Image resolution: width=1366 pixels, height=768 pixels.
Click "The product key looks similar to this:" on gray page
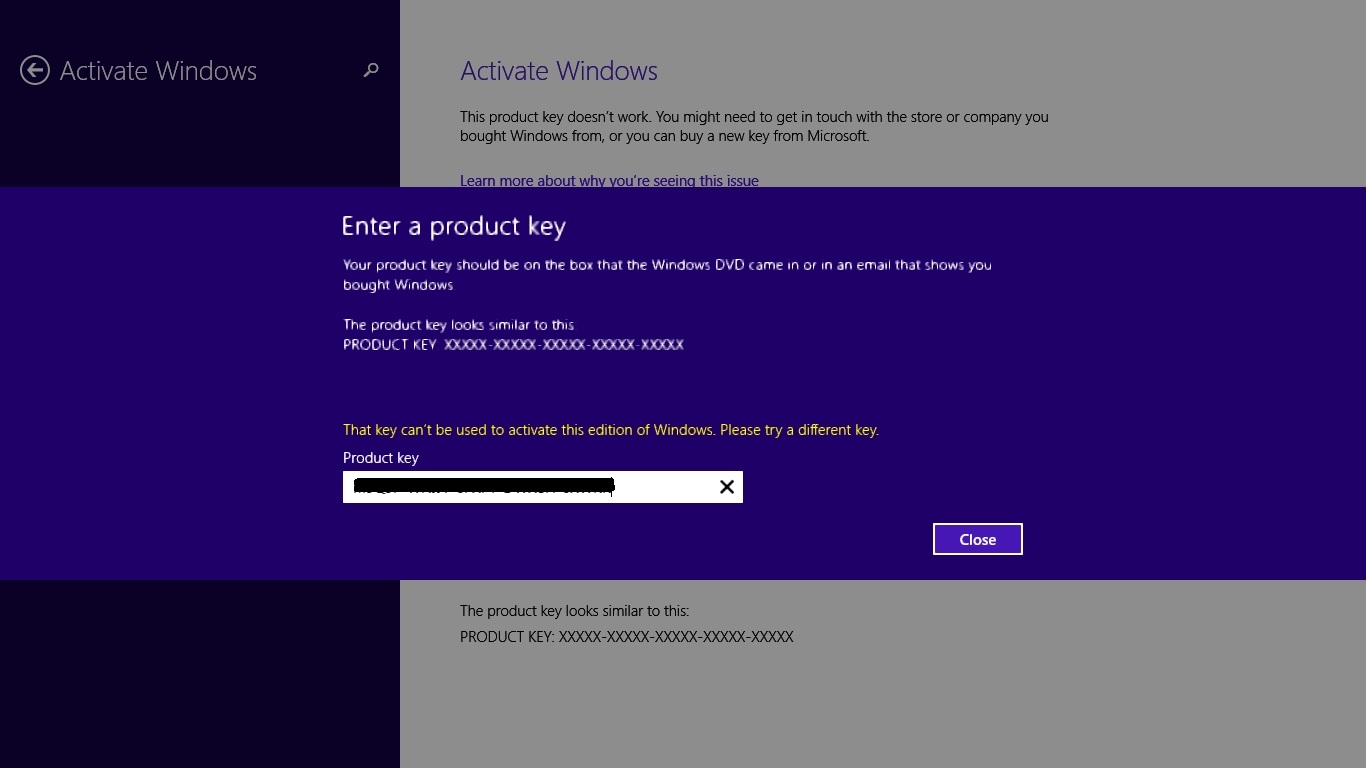pos(575,611)
